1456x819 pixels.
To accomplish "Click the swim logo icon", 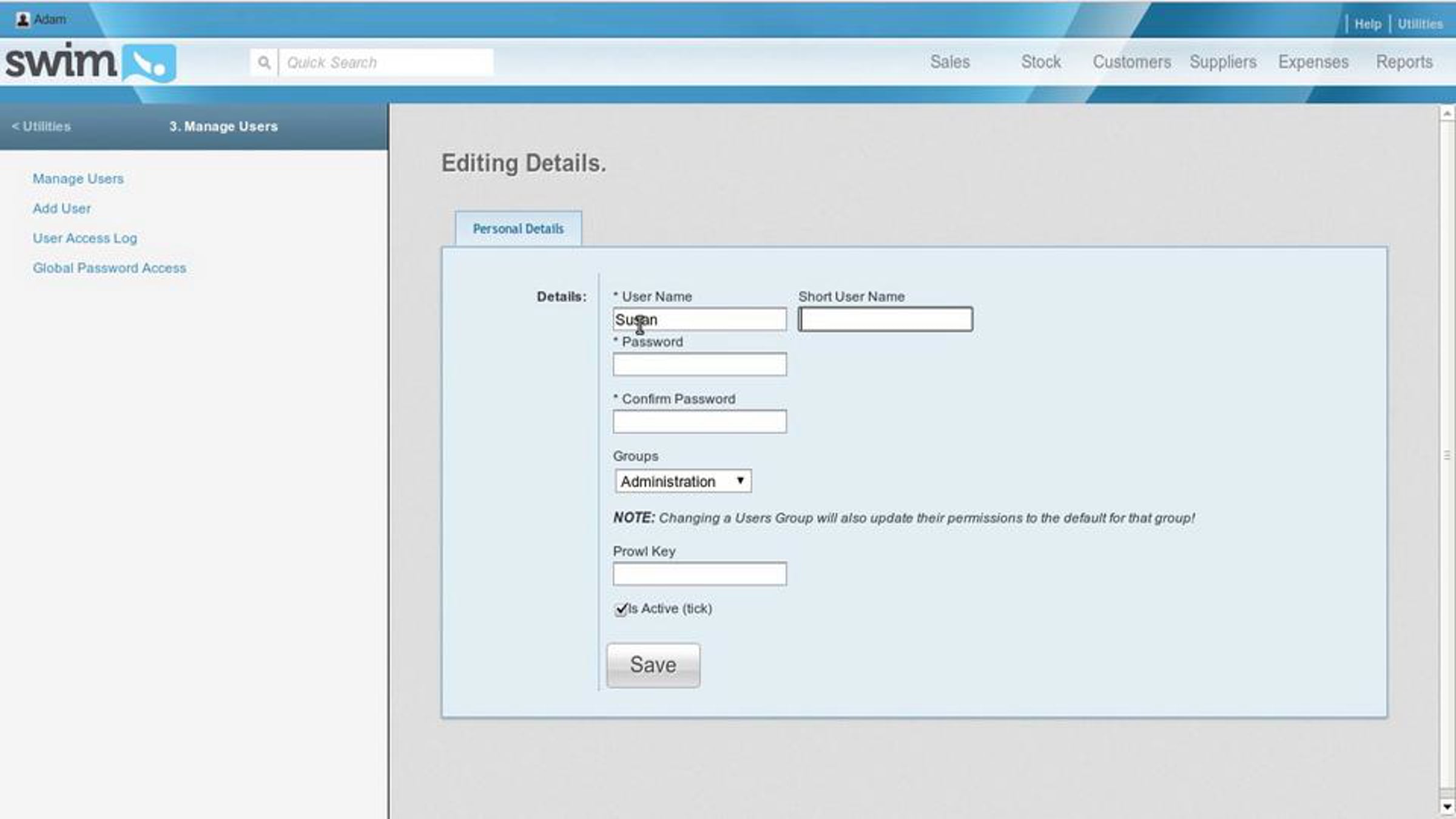I will (x=149, y=62).
